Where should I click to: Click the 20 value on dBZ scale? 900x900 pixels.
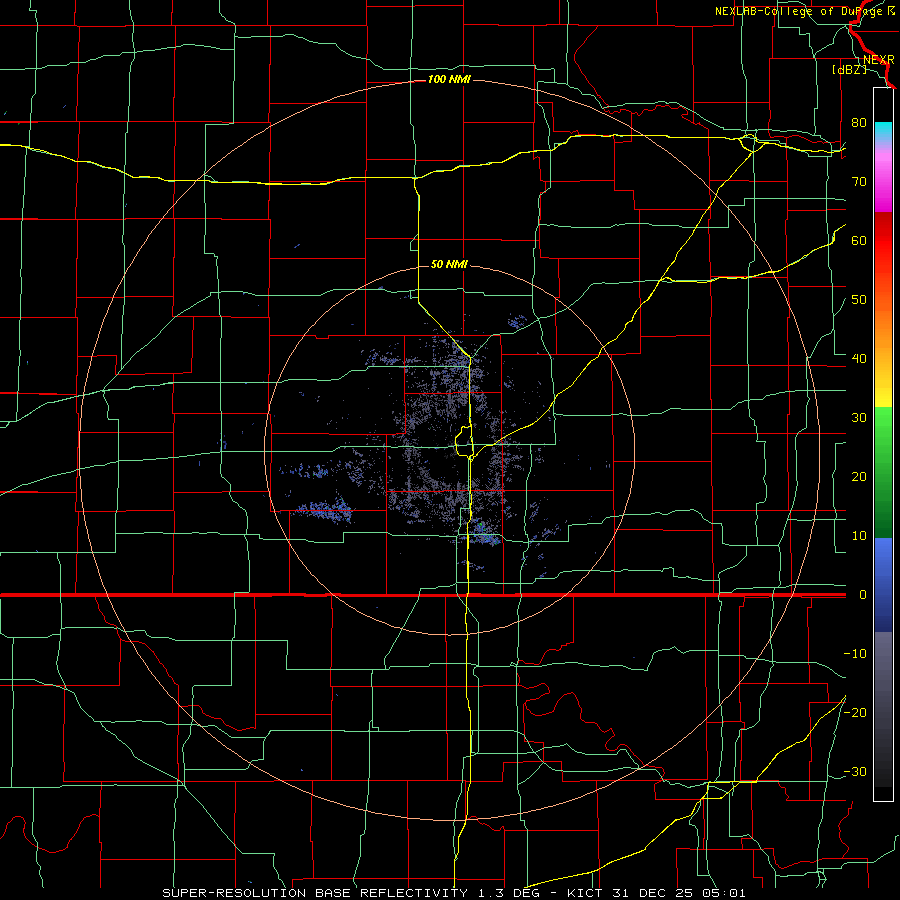(x=859, y=477)
